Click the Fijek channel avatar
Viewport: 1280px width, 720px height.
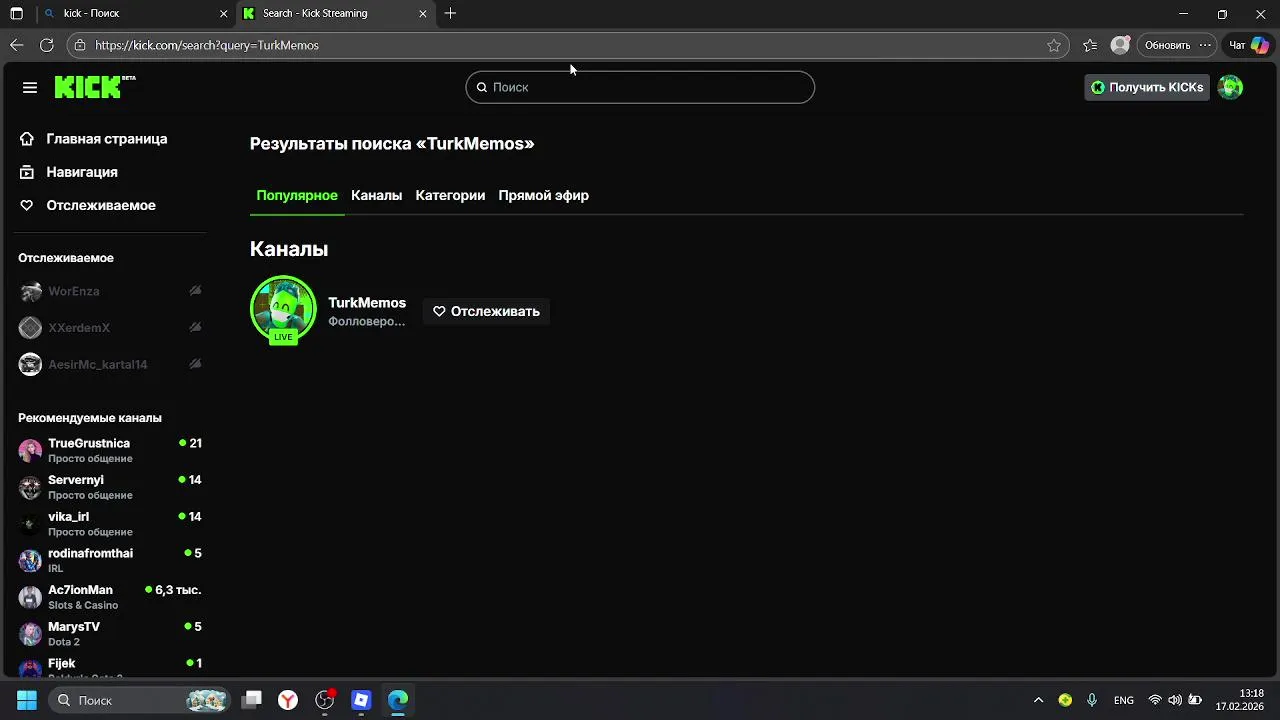pos(31,668)
